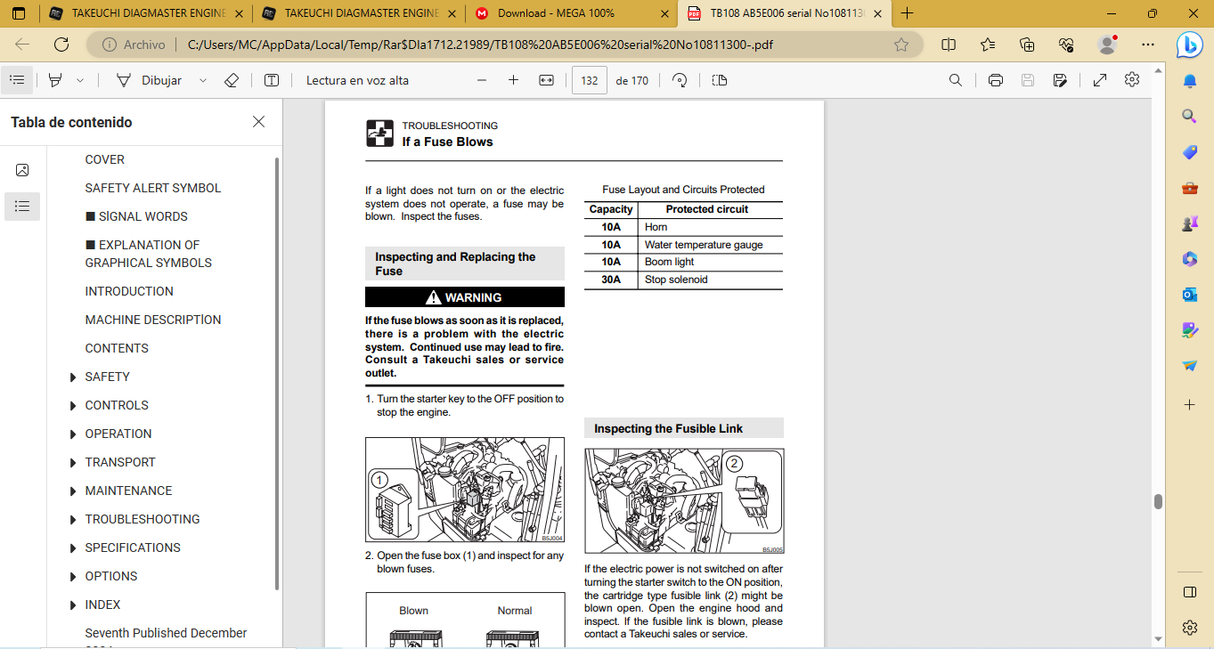Toggle the table of contents panel
Viewport: 1214px width, 649px height.
click(x=17, y=80)
